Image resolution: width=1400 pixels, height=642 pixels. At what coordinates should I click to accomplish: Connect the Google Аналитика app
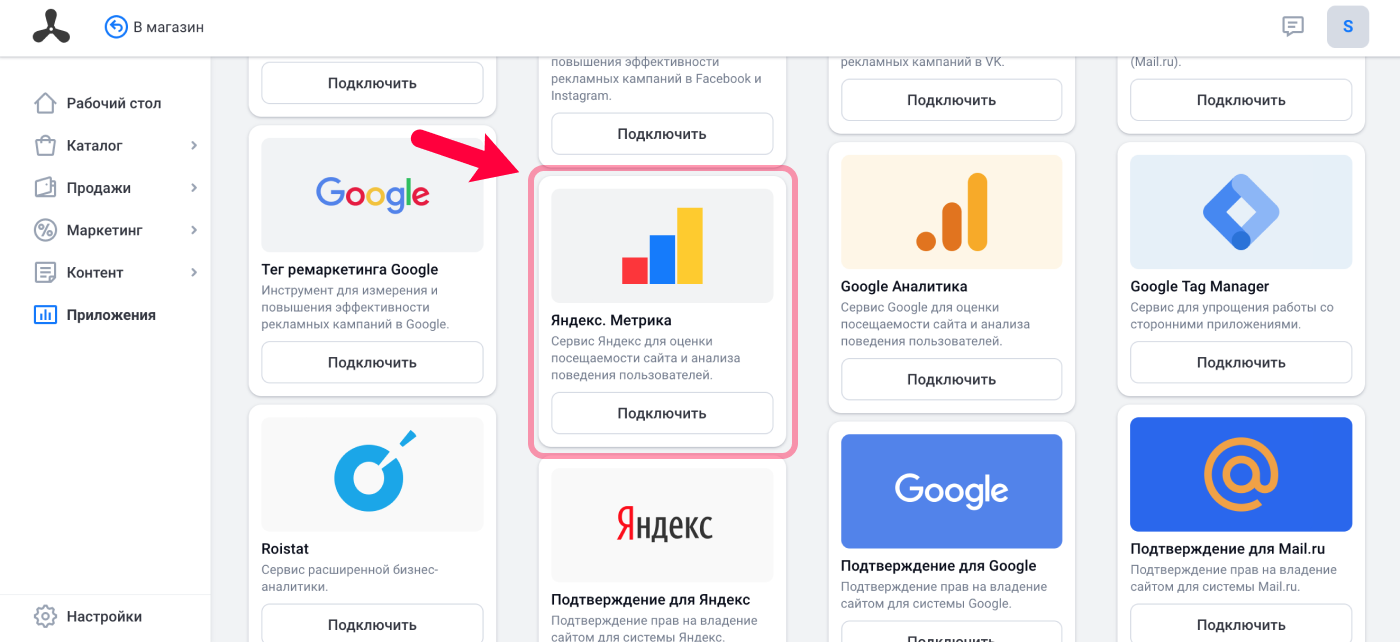tap(951, 379)
